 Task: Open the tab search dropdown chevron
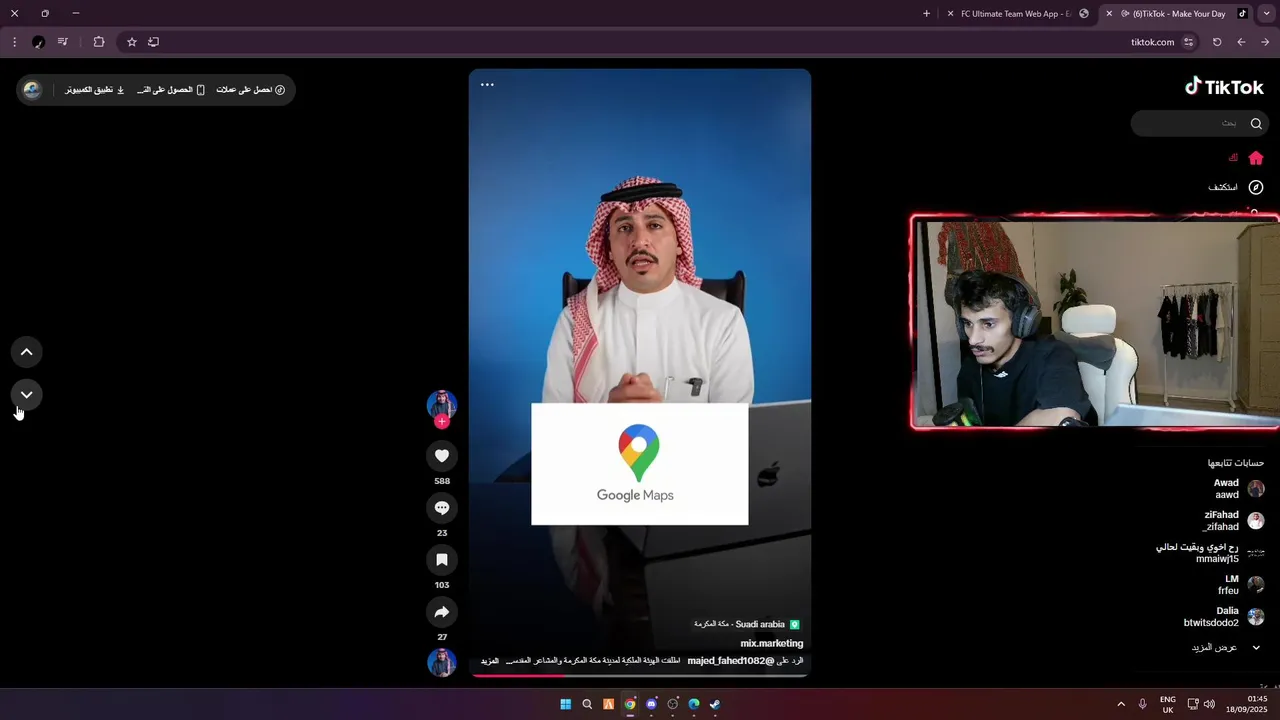coord(1267,14)
